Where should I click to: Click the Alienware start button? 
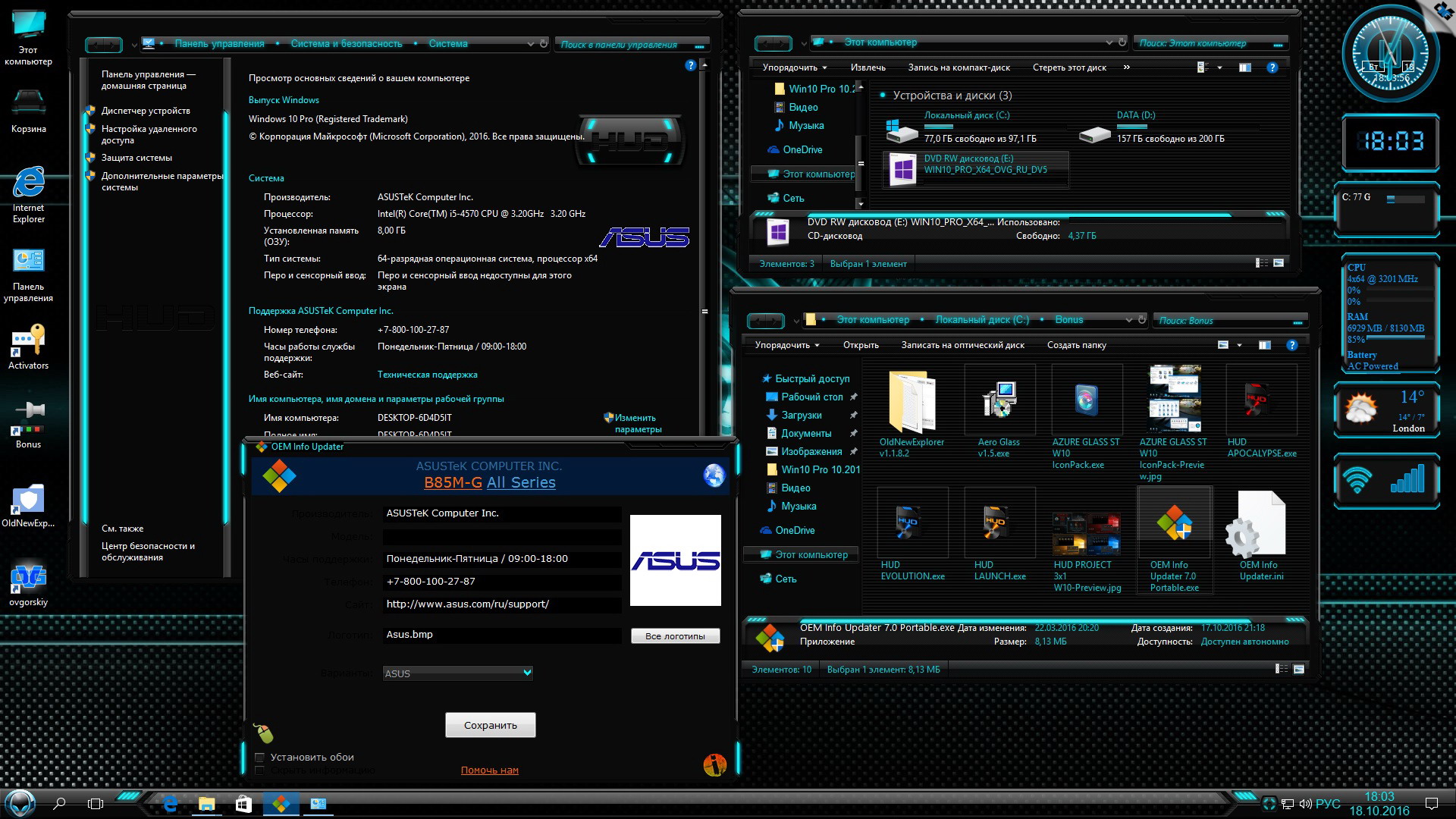click(20, 803)
